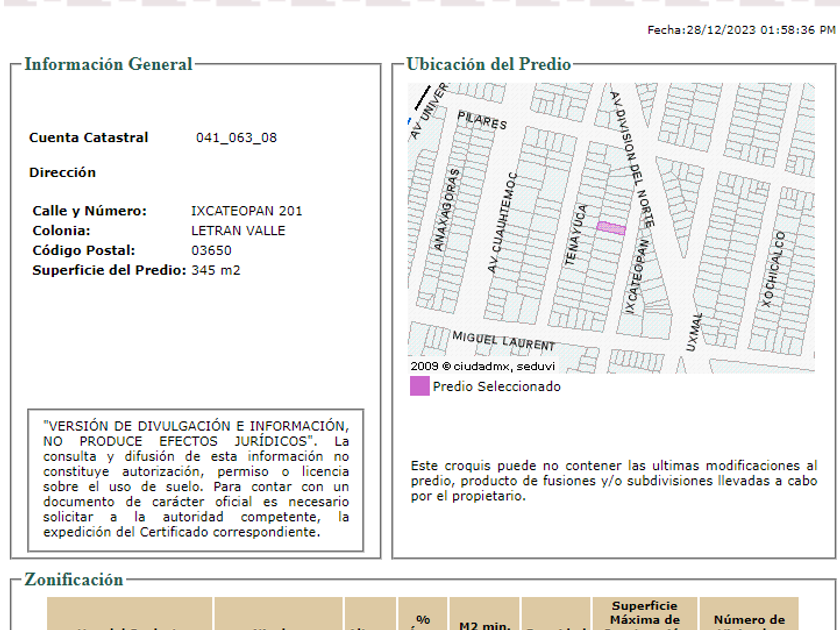
Task: Click the Superficie Máxima table column header
Action: coord(644,614)
